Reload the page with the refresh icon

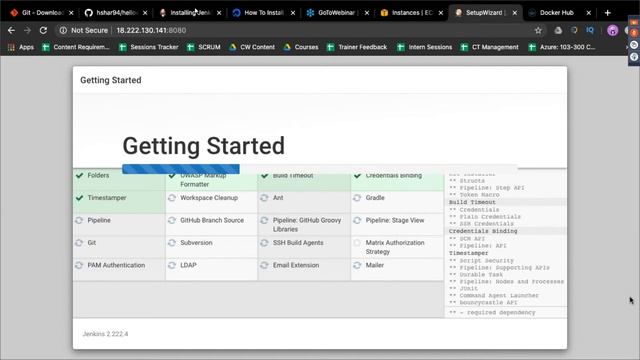[x=43, y=30]
